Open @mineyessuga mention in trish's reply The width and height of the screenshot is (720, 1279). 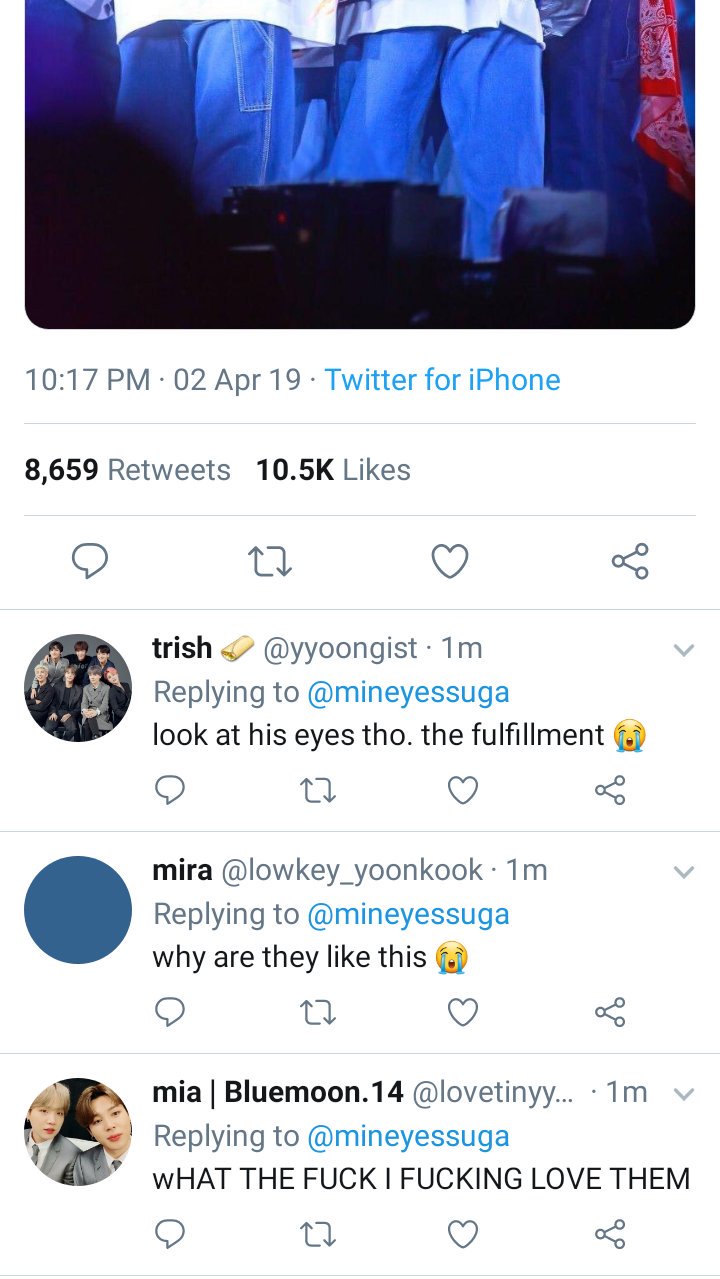[407, 692]
